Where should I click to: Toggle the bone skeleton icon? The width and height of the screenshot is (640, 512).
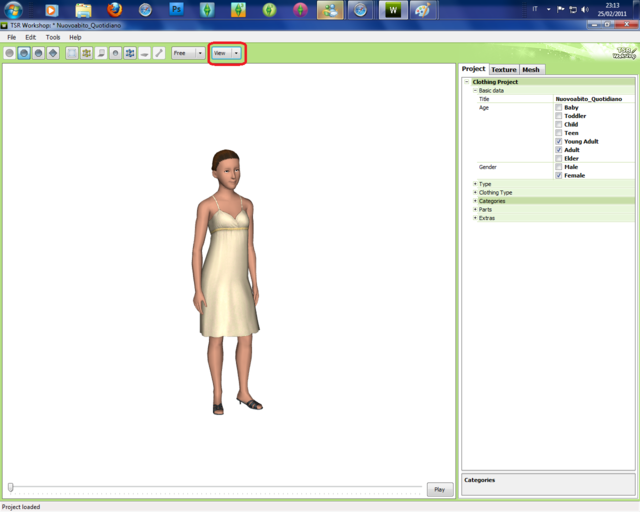point(159,53)
